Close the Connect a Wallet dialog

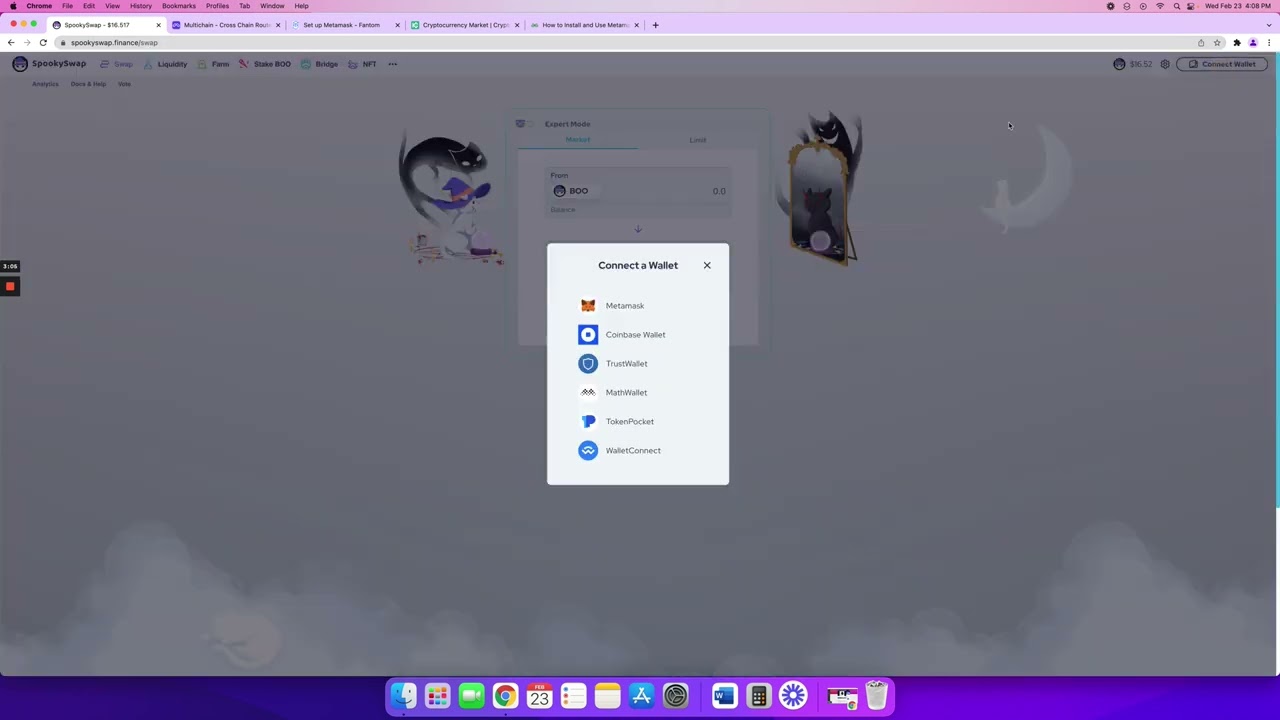tap(707, 265)
